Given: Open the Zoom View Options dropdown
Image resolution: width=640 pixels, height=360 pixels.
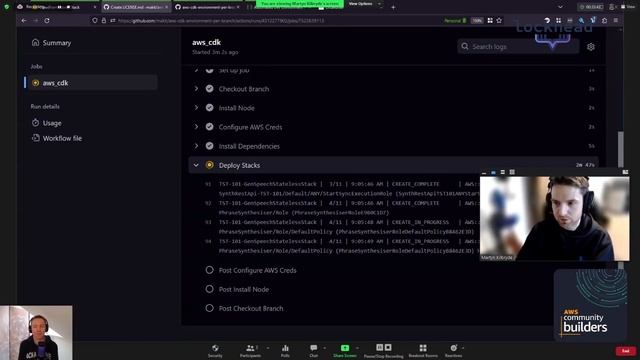Looking at the screenshot, I should coord(363,4).
